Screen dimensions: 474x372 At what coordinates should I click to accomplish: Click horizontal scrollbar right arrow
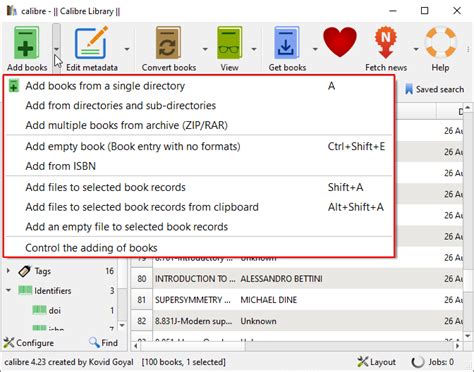pos(458,346)
